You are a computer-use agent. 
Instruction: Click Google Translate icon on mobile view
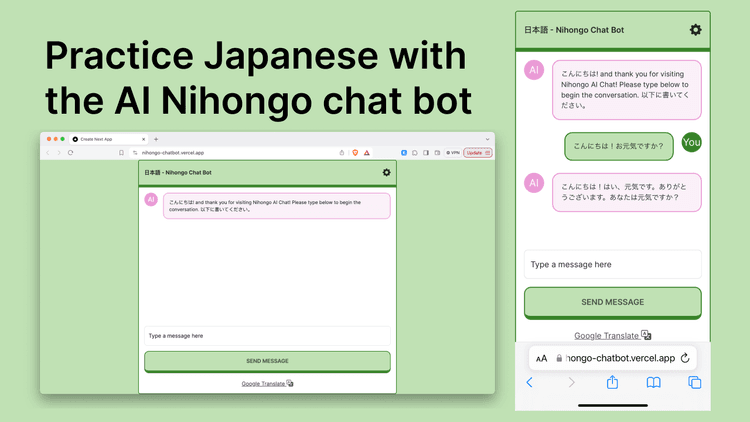(646, 334)
